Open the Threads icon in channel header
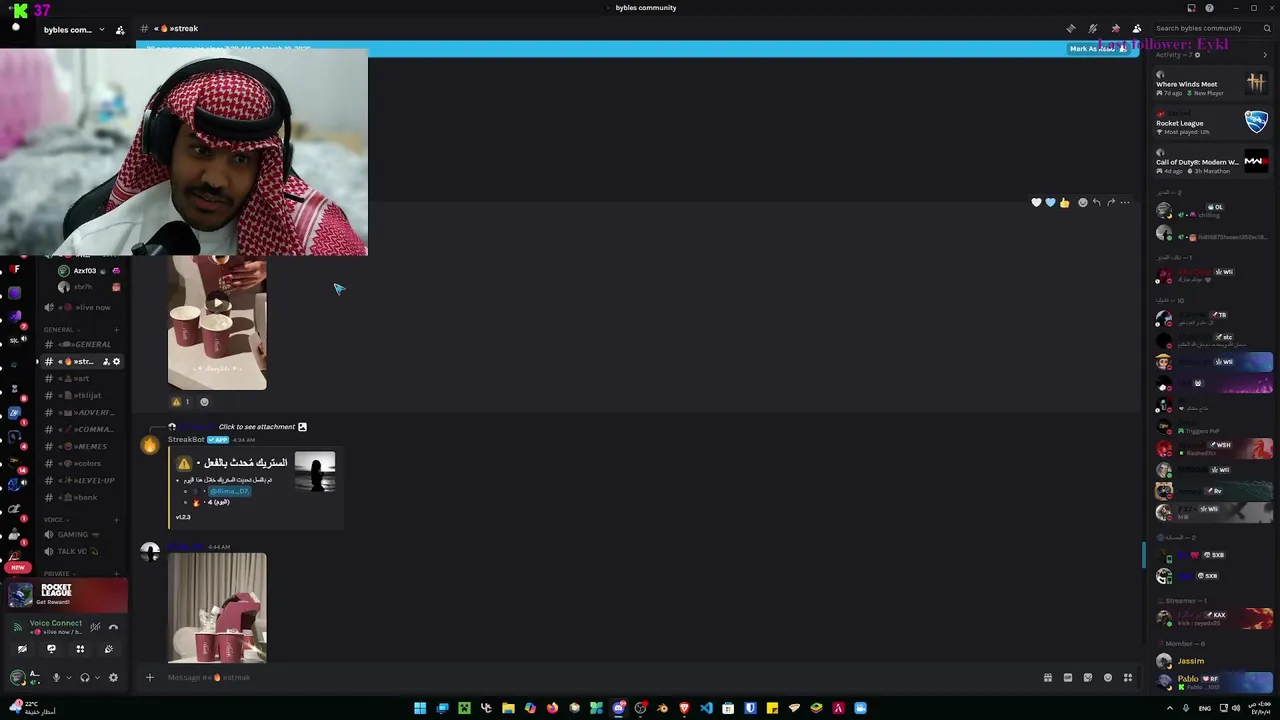Screen dimensions: 1280x720 coord(1071,28)
